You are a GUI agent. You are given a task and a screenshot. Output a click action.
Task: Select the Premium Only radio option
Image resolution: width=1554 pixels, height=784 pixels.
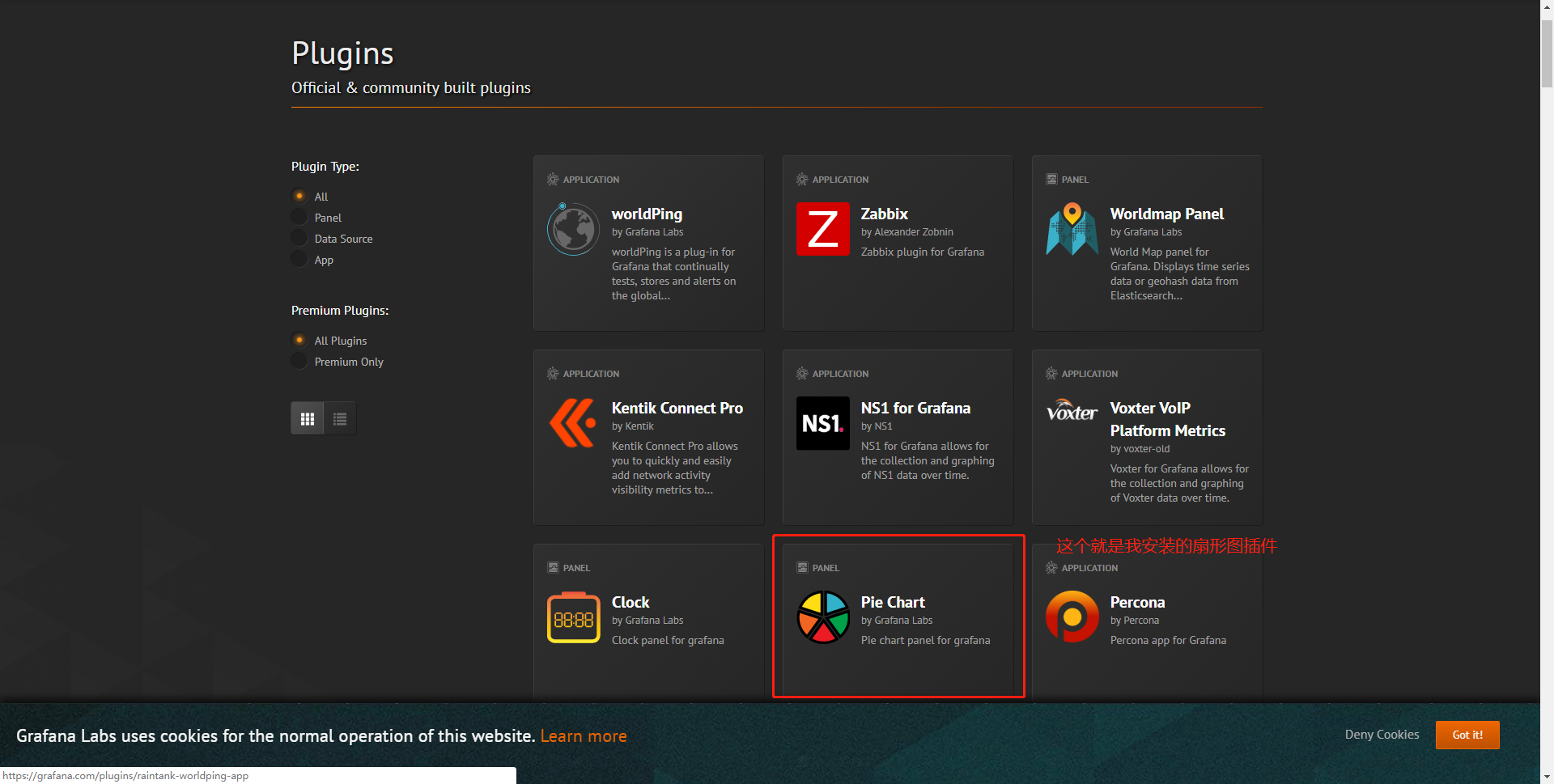[x=299, y=361]
